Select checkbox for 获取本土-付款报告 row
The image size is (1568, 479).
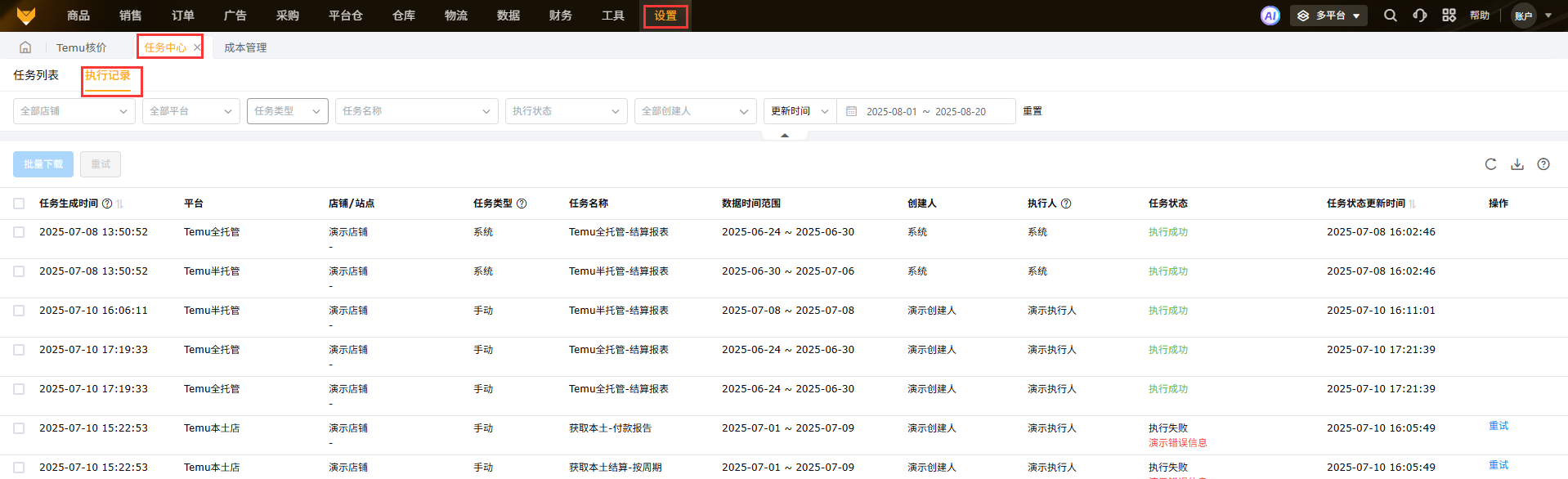(19, 428)
